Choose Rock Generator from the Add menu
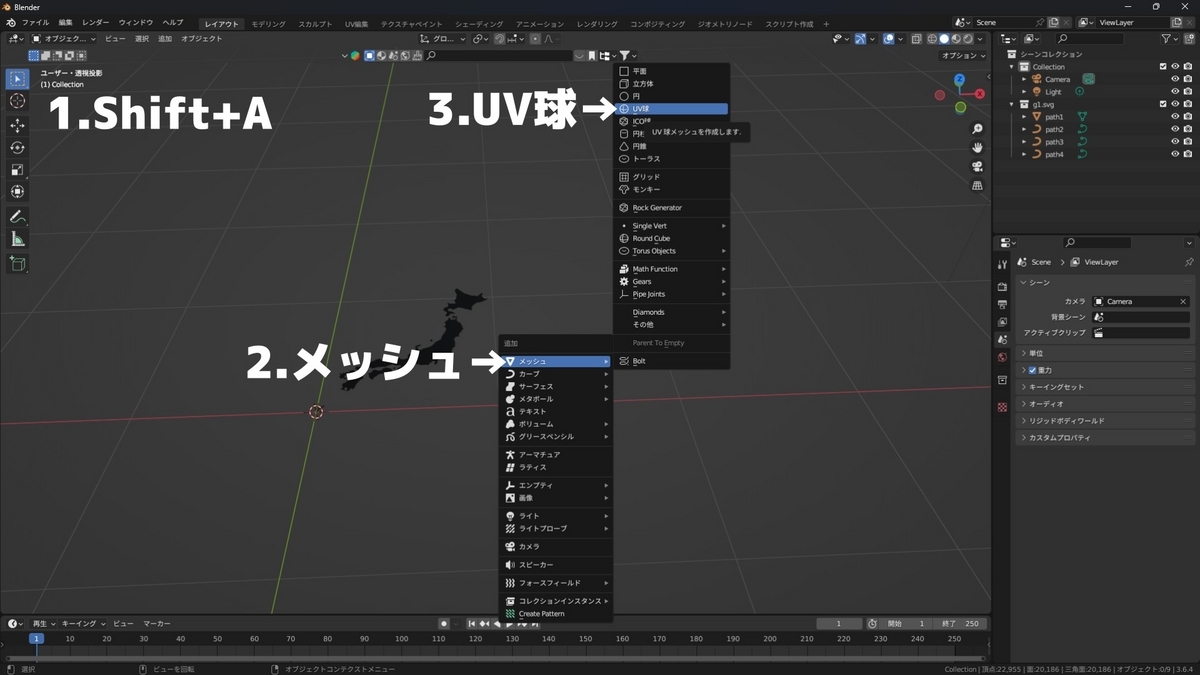This screenshot has height=675, width=1200. pos(657,208)
